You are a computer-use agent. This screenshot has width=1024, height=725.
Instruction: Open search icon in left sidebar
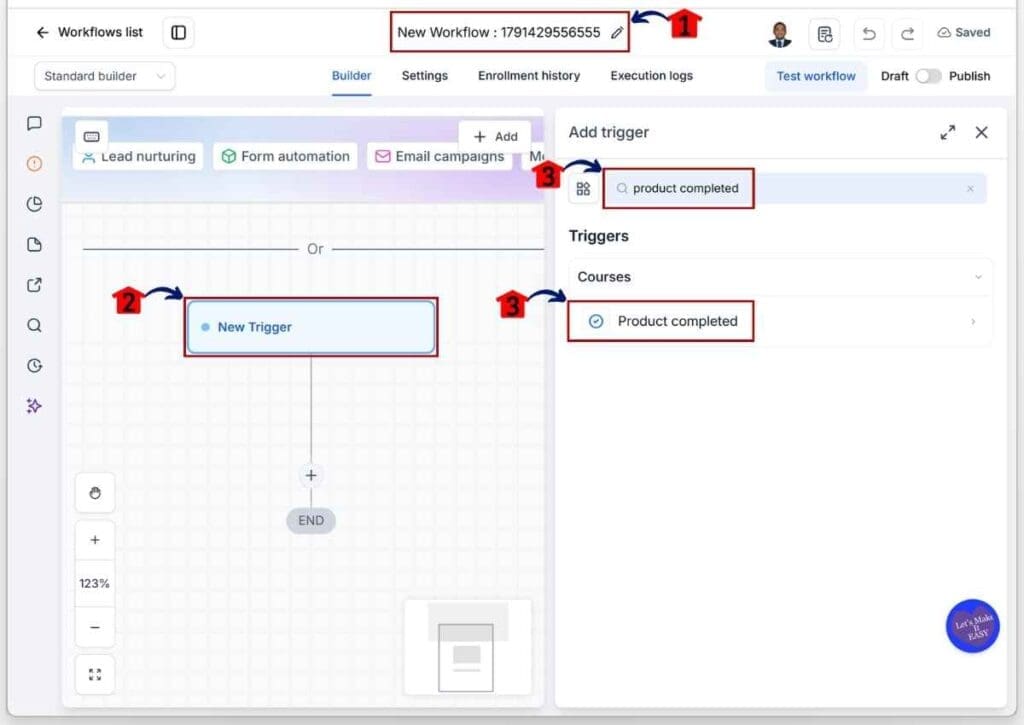tap(35, 325)
